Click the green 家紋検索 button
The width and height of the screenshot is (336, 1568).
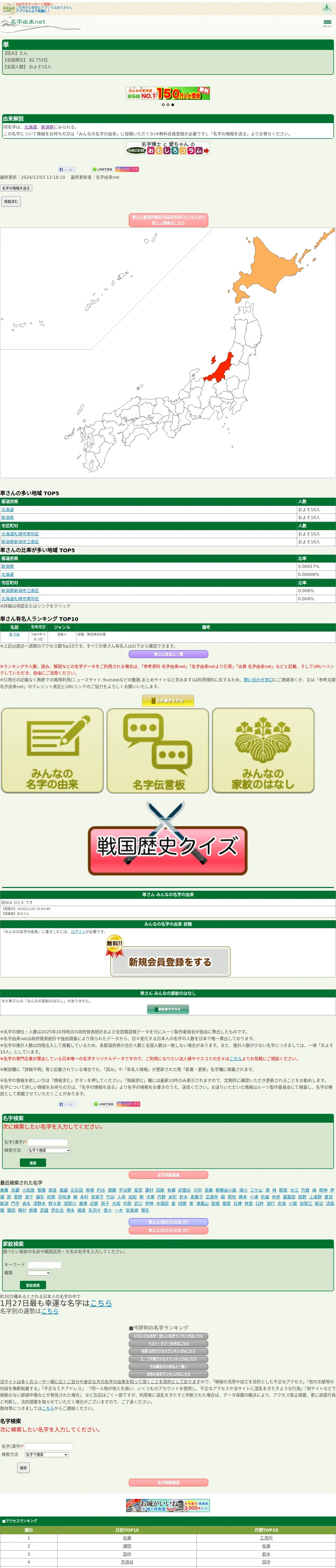click(33, 1285)
